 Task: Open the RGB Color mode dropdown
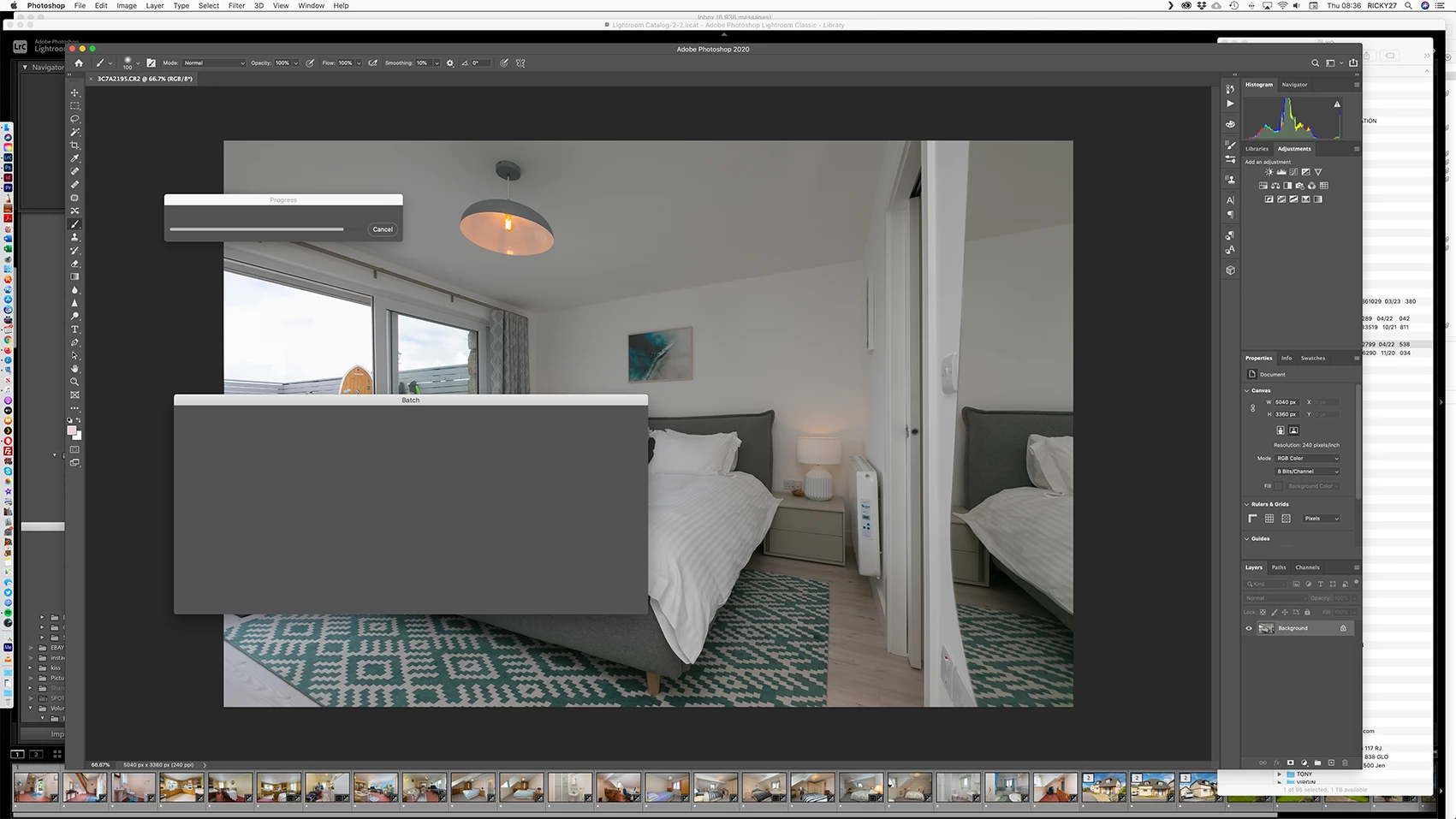coord(1307,459)
